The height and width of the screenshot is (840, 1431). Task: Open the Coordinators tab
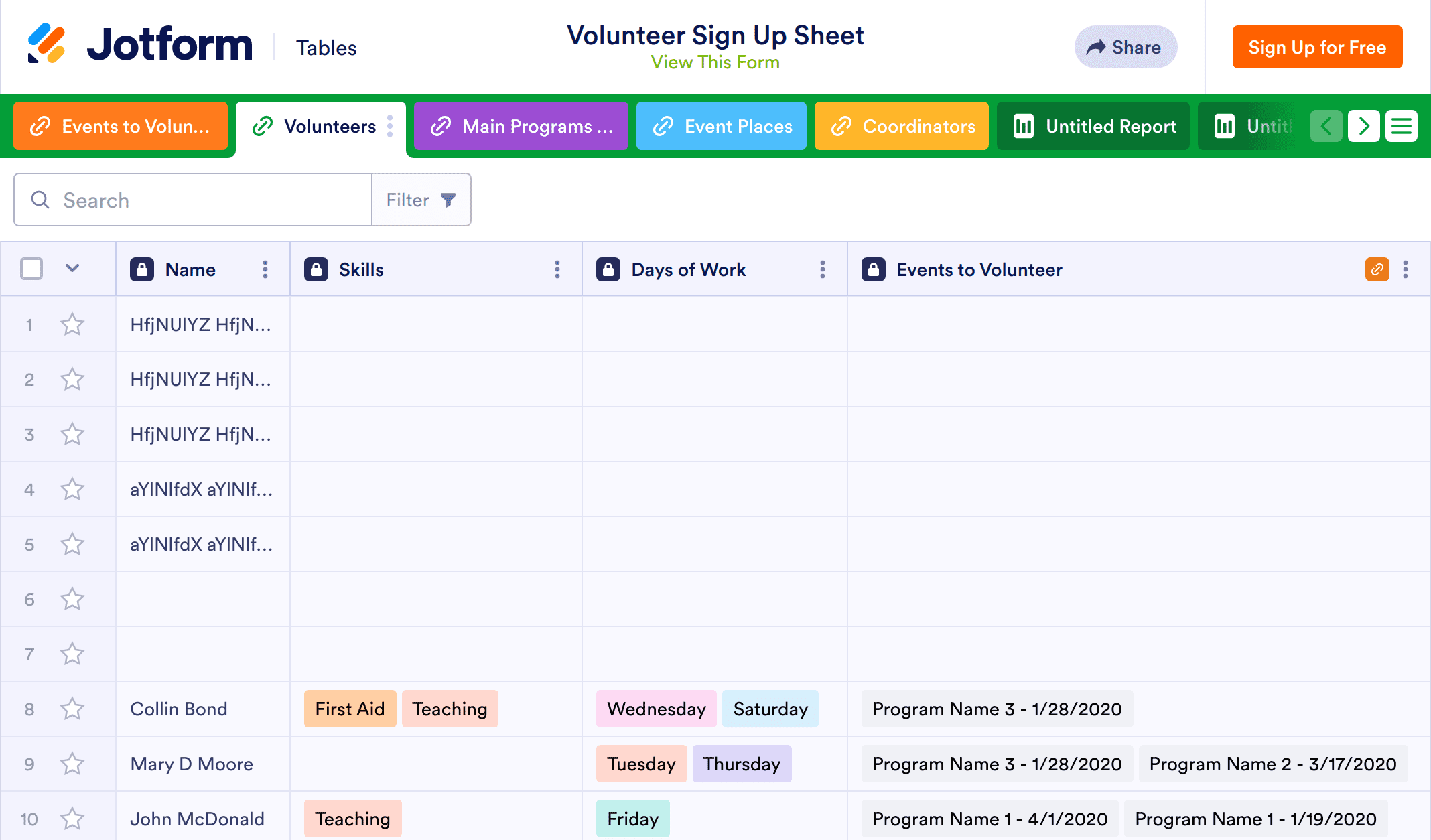902,126
